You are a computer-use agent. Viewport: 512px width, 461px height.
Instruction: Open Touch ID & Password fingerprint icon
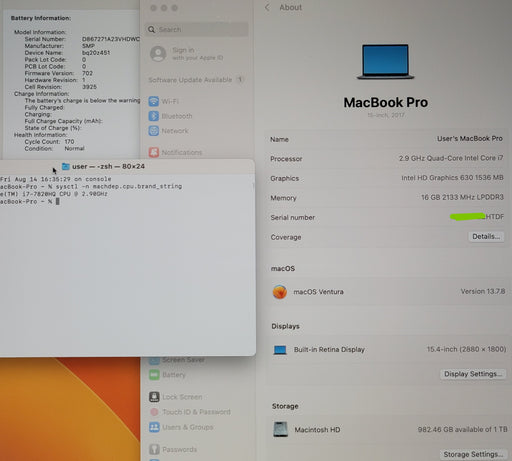coord(154,412)
